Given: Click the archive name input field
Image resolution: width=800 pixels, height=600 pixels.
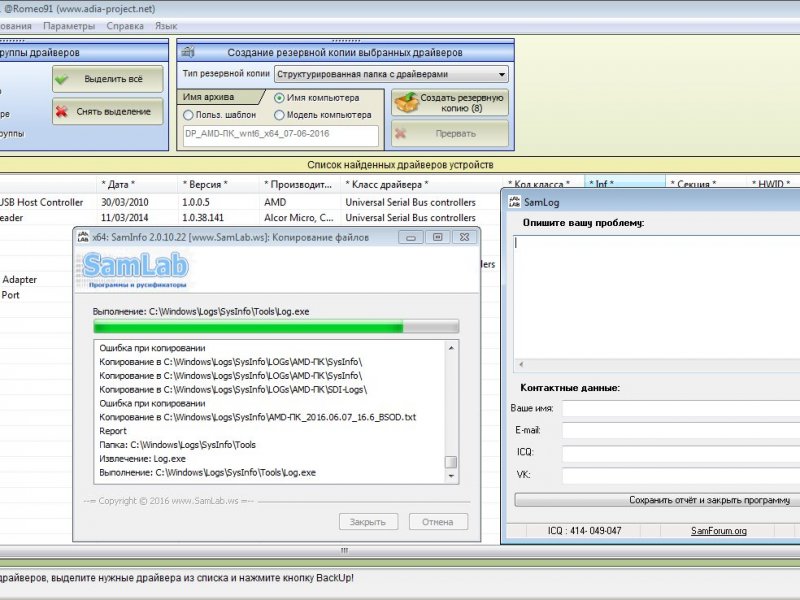Looking at the screenshot, I should (x=281, y=135).
